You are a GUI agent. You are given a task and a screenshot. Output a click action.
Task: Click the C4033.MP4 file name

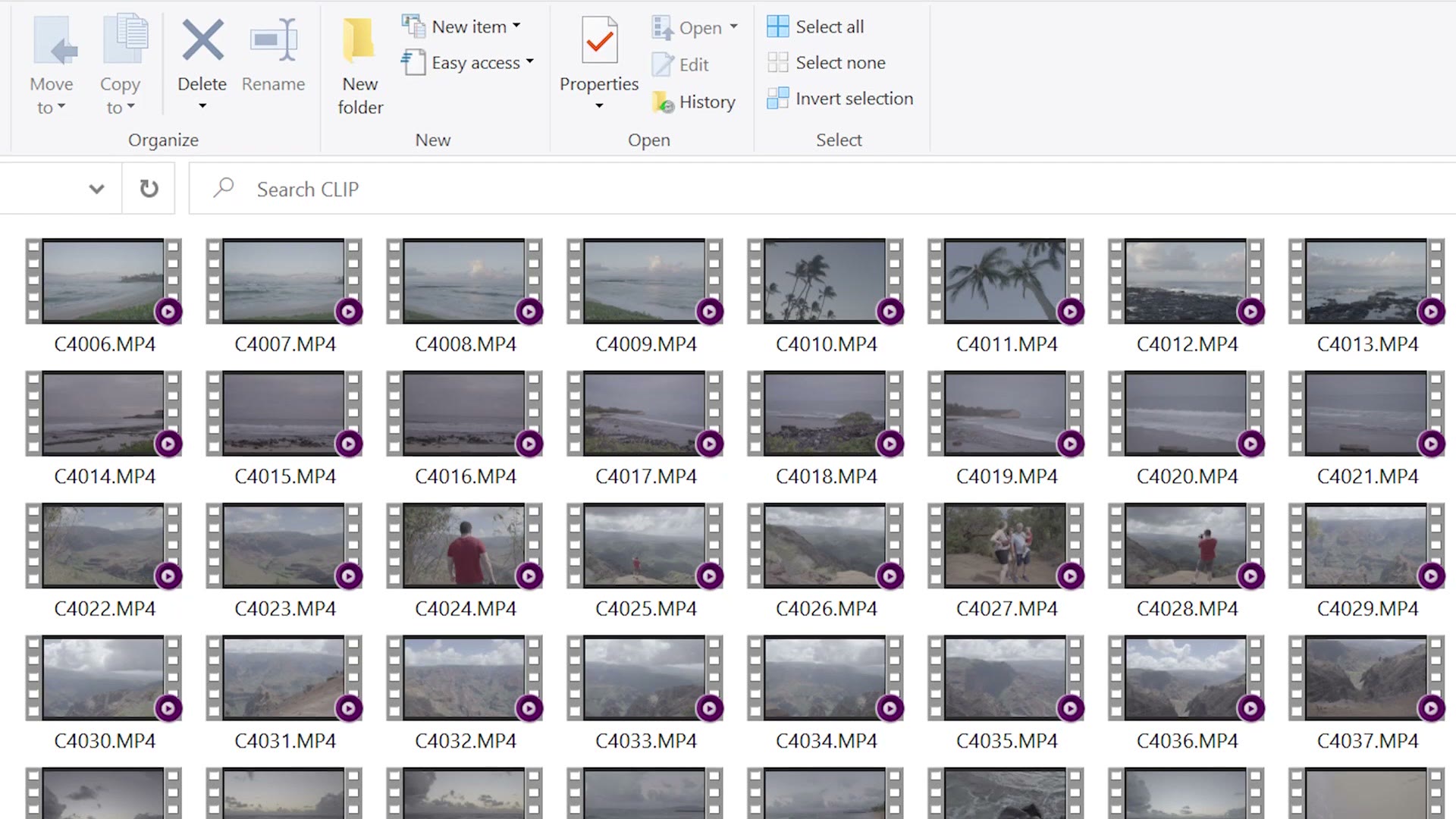click(x=646, y=741)
